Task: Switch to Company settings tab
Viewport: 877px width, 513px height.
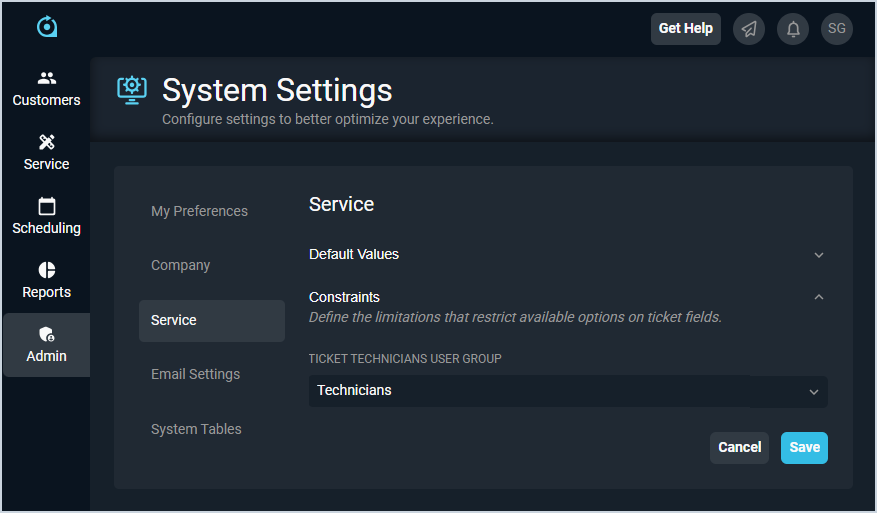Action: (x=180, y=265)
